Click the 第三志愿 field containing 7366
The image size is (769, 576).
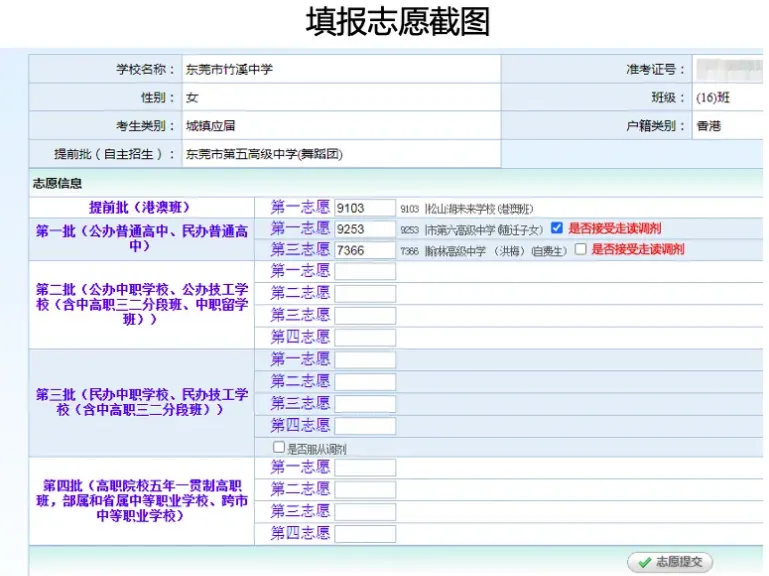point(365,250)
